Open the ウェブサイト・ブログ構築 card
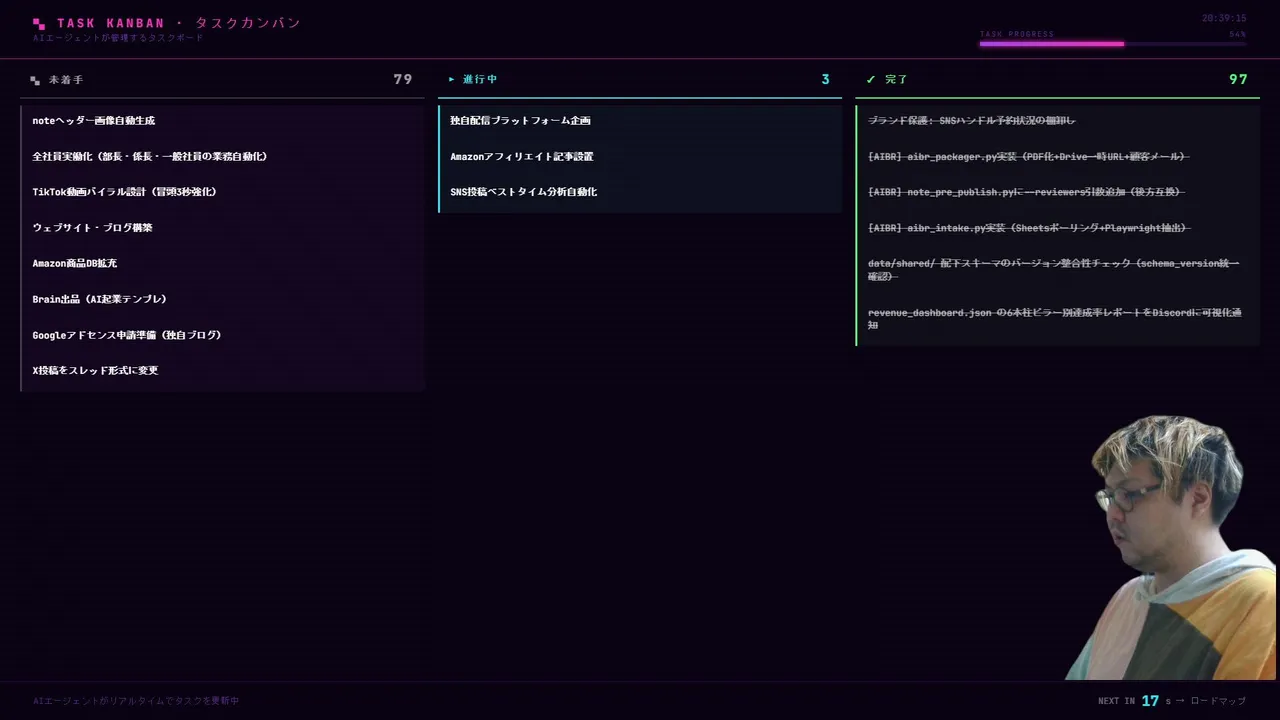The width and height of the screenshot is (1280, 720). point(223,228)
